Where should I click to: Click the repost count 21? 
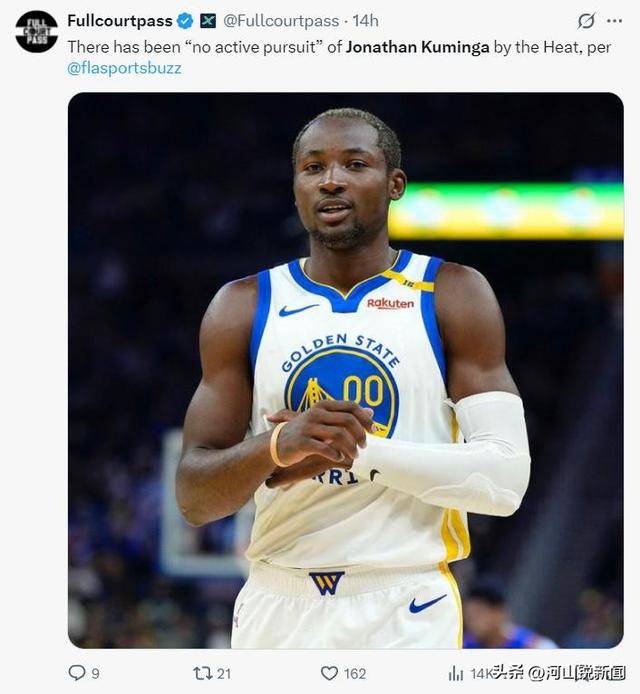click(224, 674)
